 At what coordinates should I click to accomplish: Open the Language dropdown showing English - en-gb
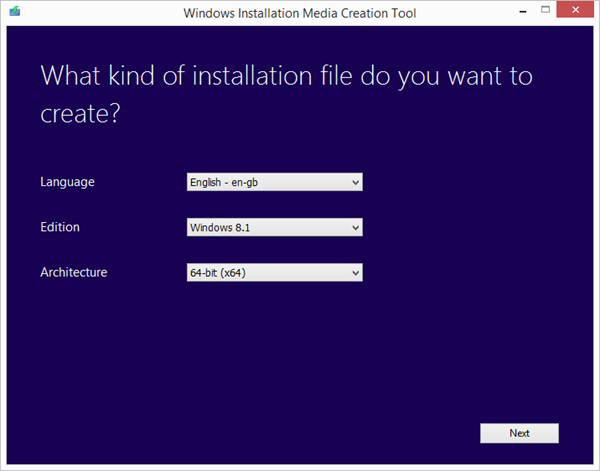tap(275, 182)
